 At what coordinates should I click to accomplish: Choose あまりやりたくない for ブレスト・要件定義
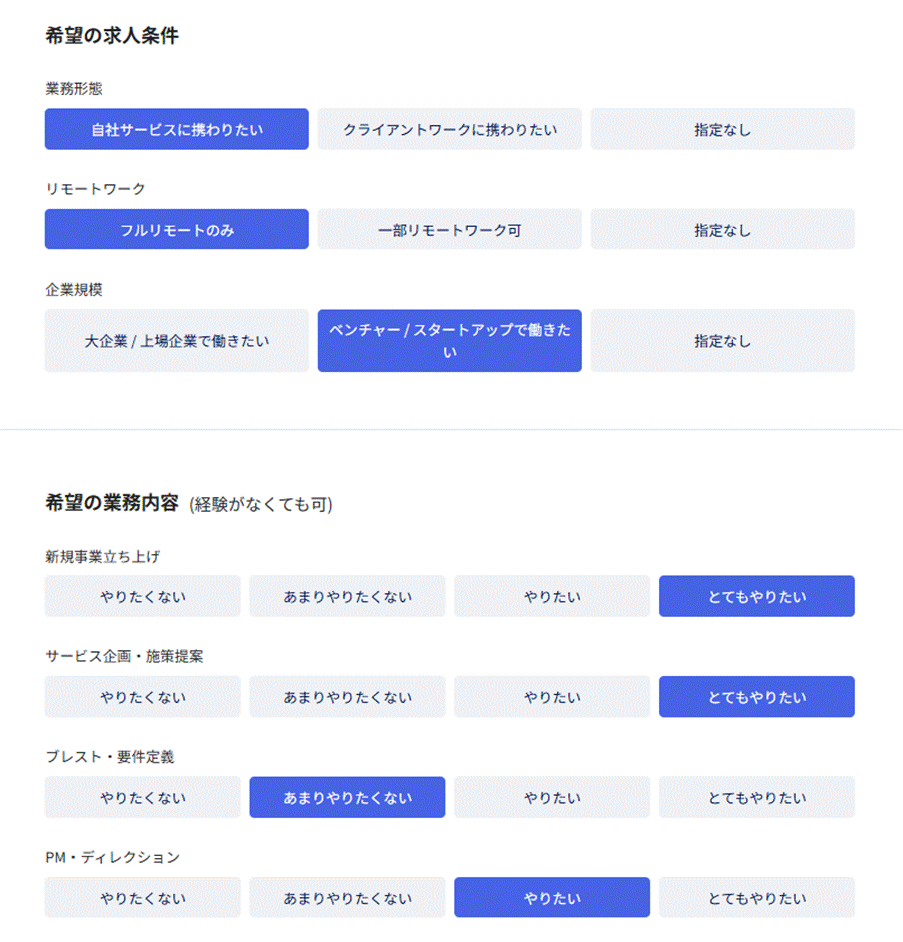tap(347, 797)
